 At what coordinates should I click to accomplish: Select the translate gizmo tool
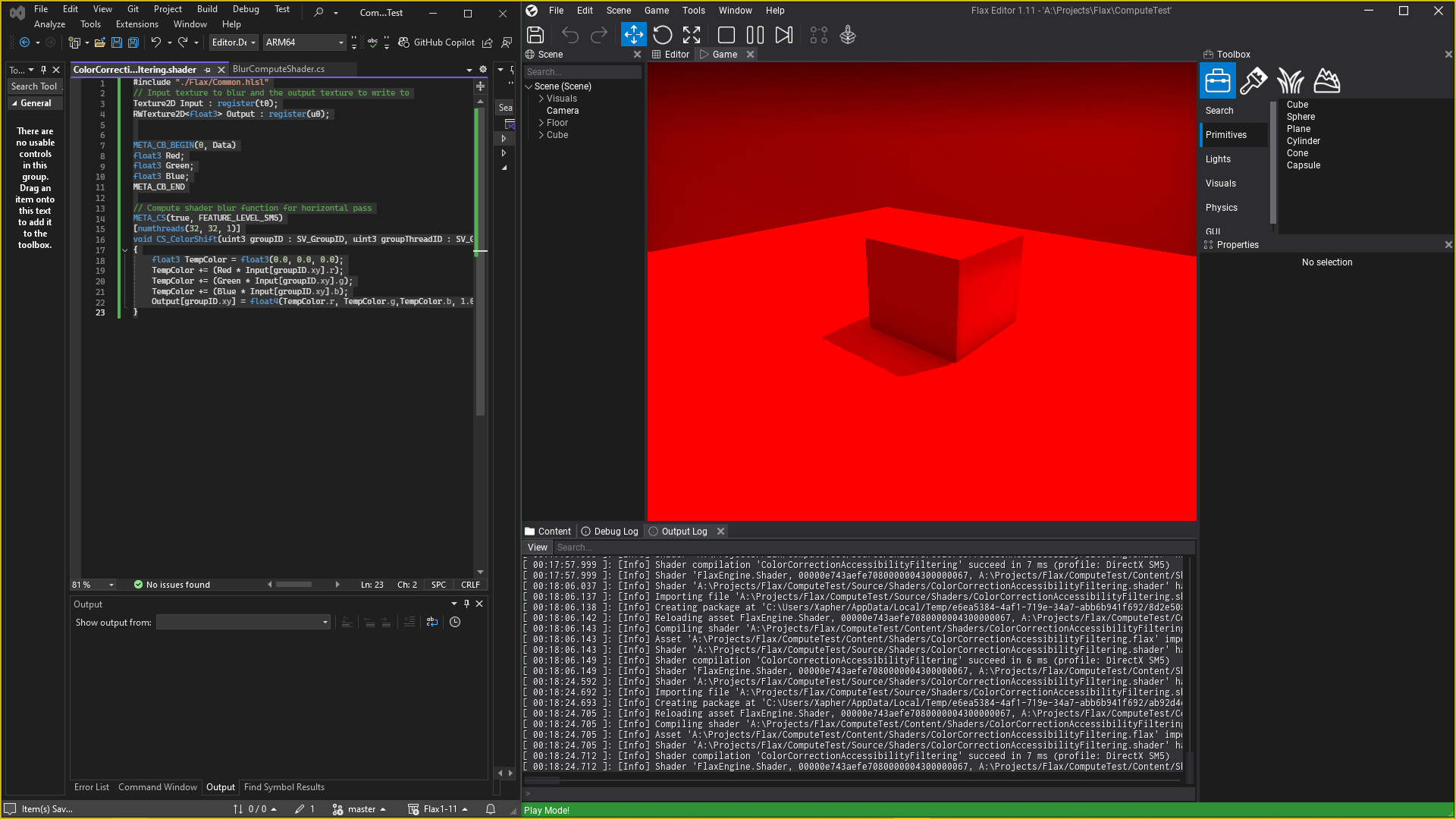(x=633, y=35)
